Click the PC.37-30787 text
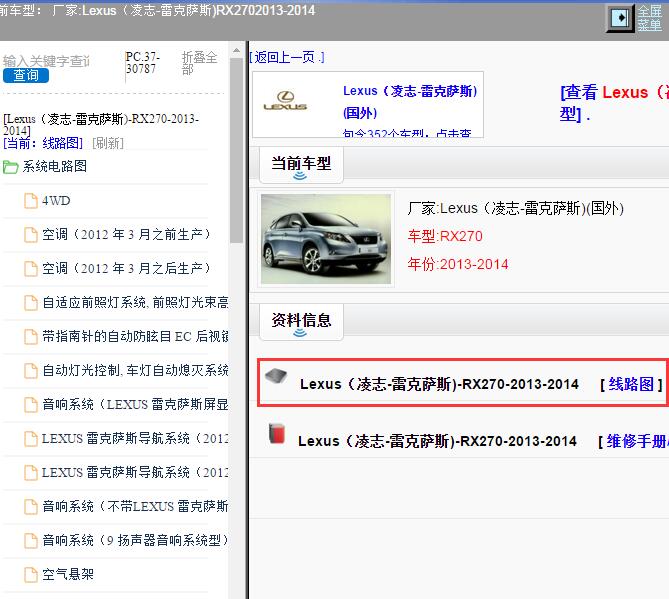The width and height of the screenshot is (669, 599). [x=143, y=63]
